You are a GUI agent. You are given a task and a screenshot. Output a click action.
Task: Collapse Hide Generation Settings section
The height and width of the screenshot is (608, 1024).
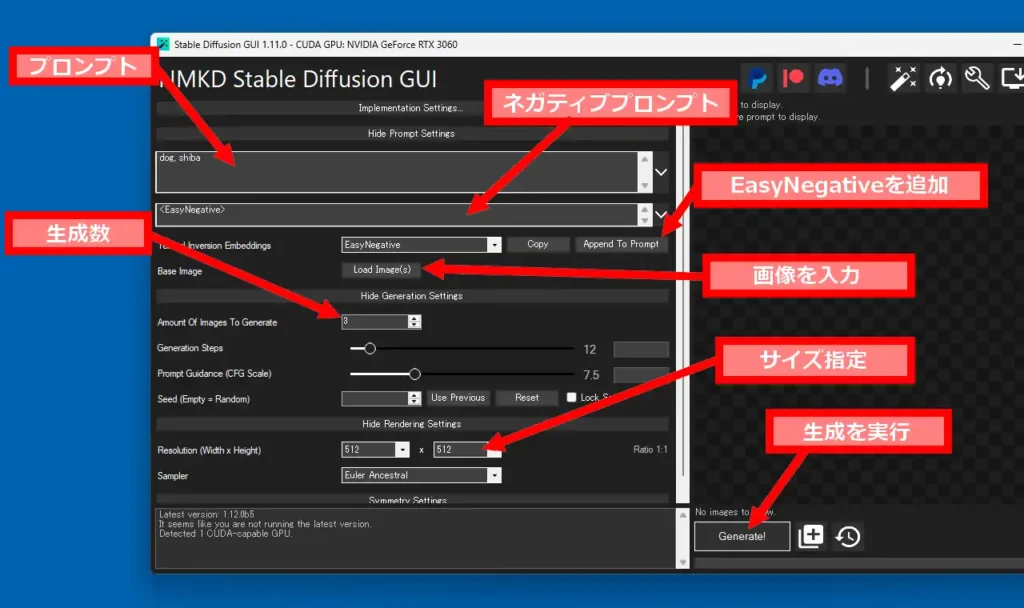click(x=411, y=296)
